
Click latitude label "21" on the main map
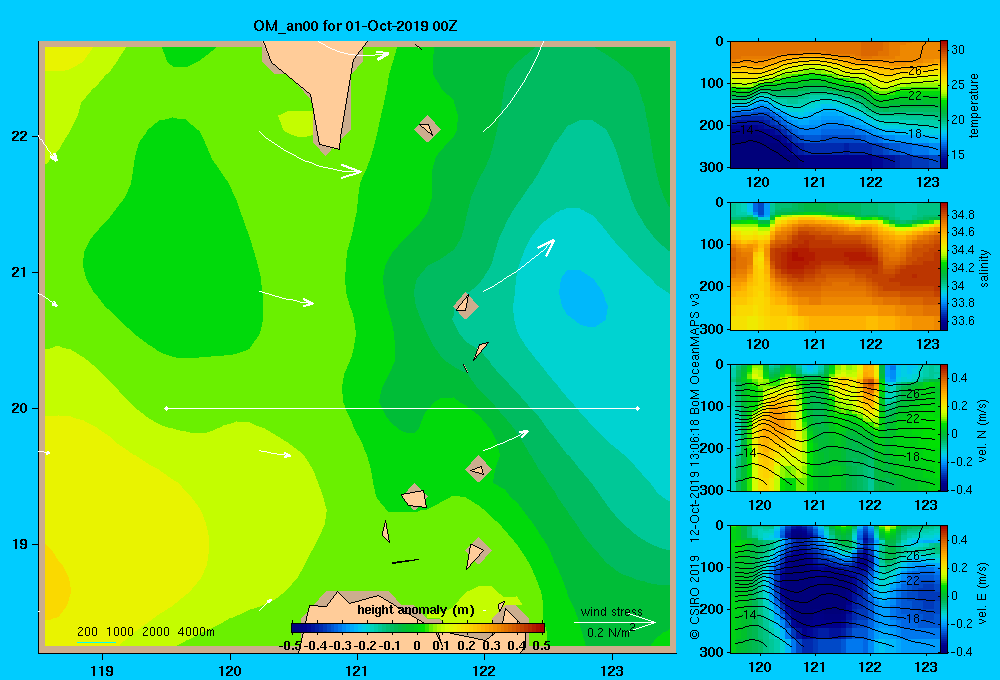pos(19,272)
